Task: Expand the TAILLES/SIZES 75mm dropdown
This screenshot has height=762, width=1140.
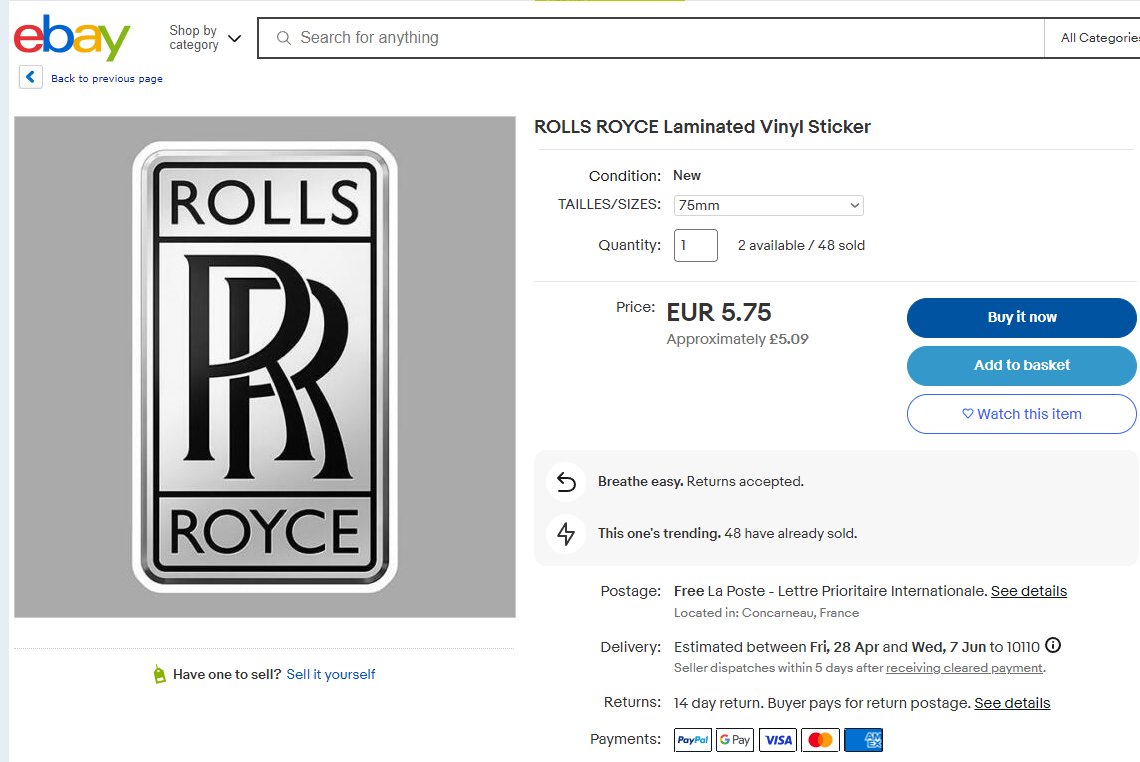Action: click(x=768, y=205)
